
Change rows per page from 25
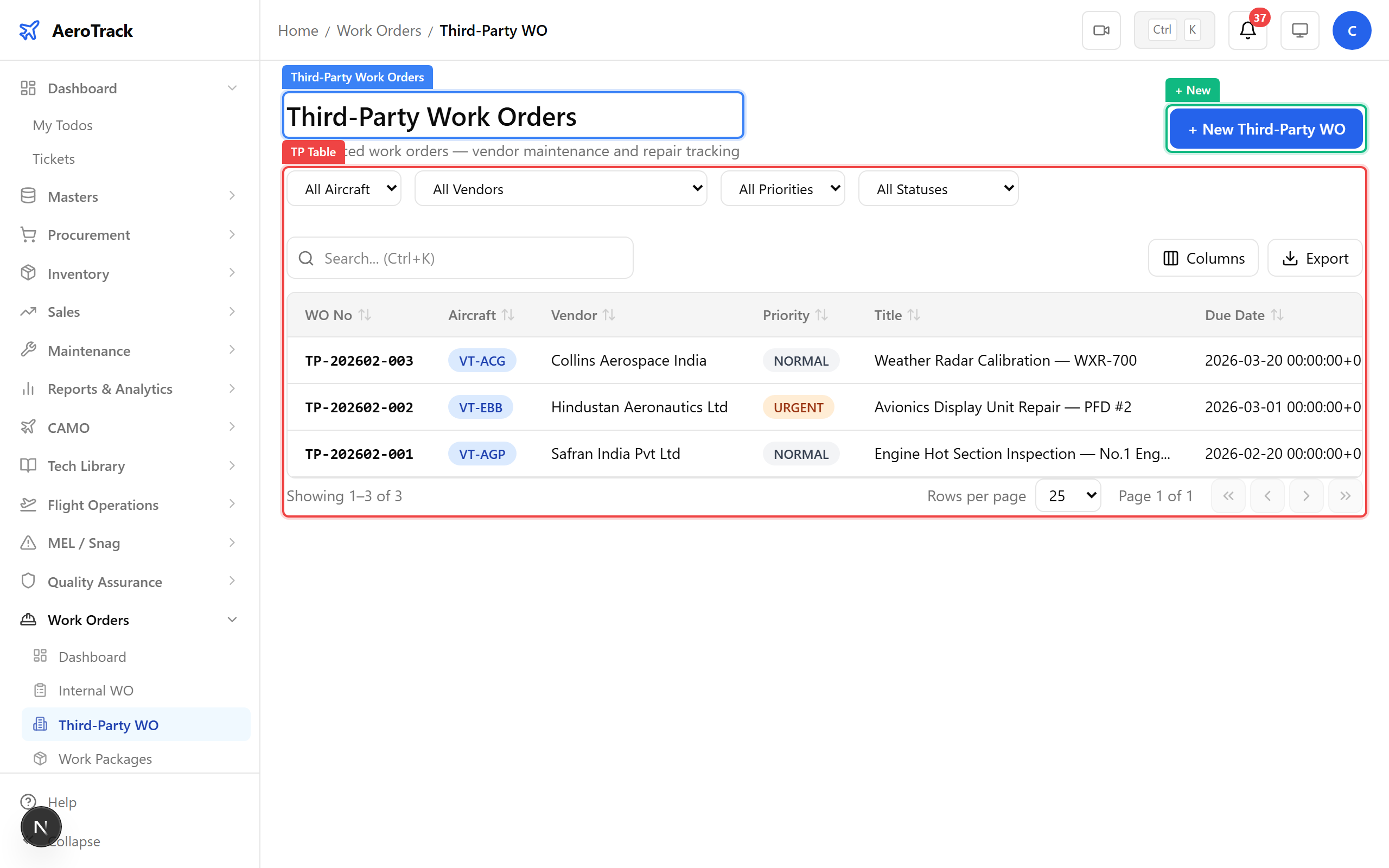1068,496
